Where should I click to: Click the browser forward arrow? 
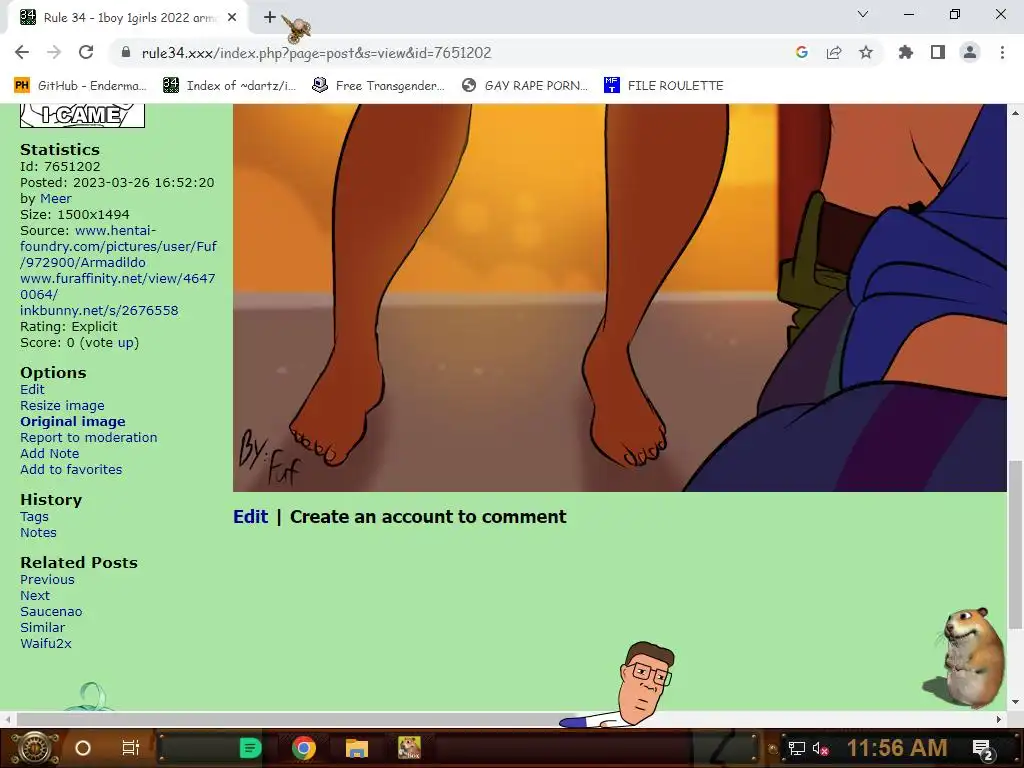[54, 52]
